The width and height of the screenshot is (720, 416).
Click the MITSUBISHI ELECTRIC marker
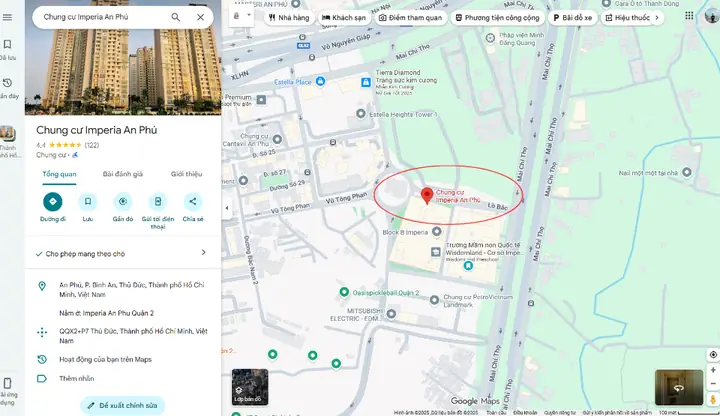coord(391,314)
